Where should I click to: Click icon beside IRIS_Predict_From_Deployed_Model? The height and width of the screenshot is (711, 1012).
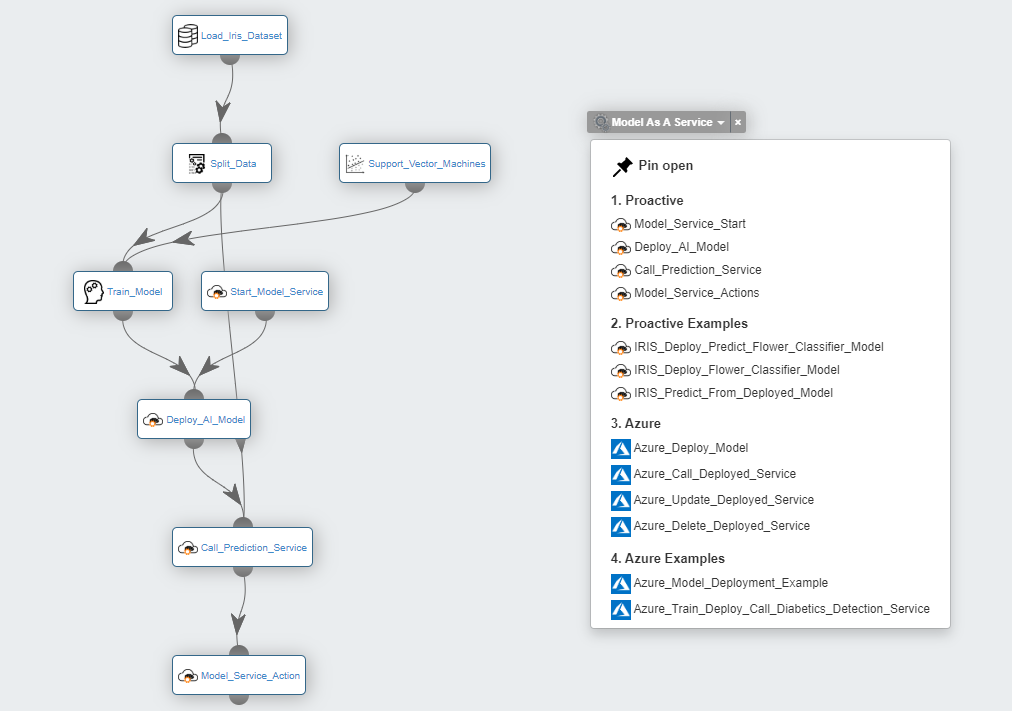pyautogui.click(x=621, y=394)
